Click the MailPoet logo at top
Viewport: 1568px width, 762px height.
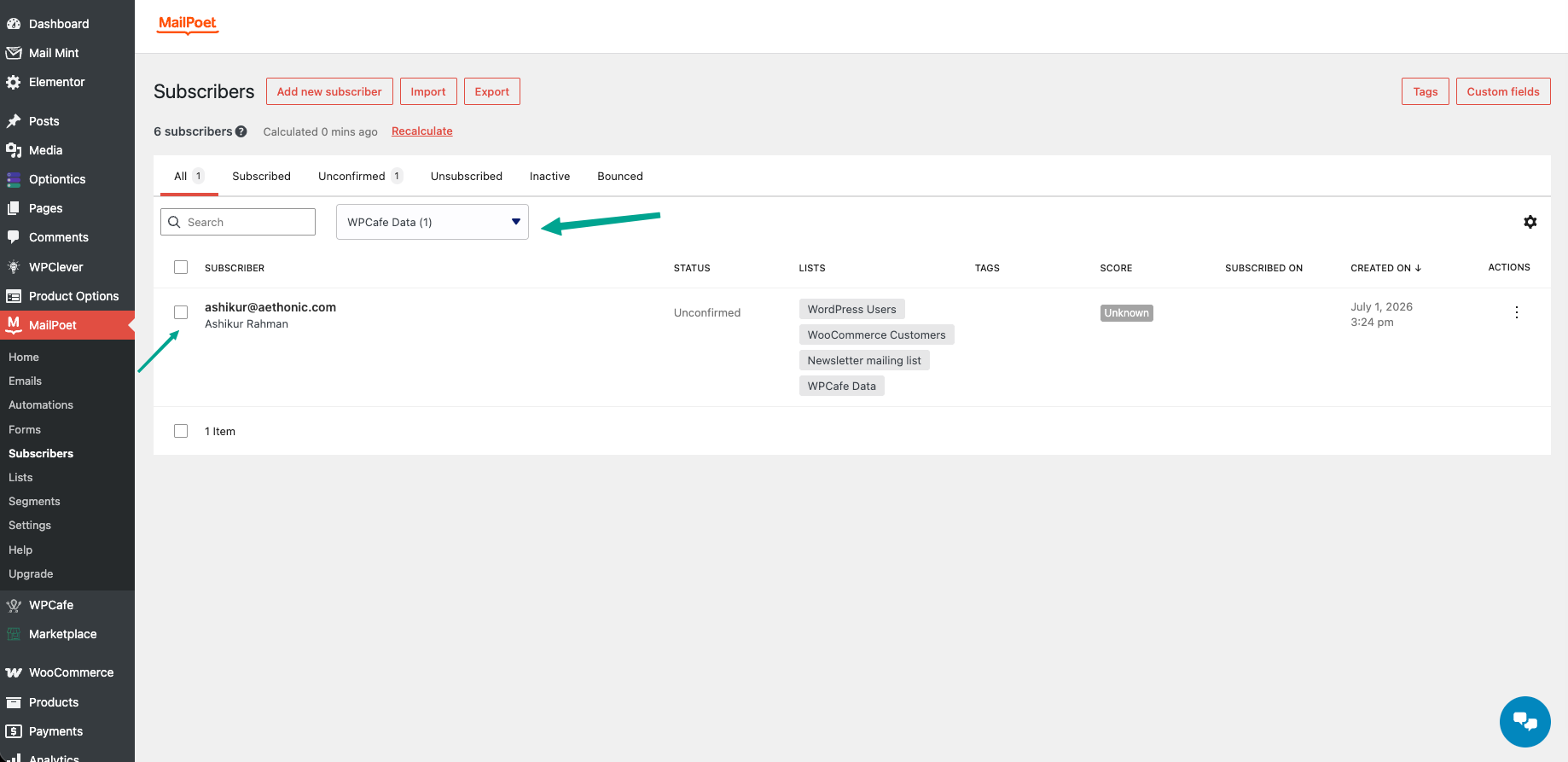pyautogui.click(x=188, y=24)
